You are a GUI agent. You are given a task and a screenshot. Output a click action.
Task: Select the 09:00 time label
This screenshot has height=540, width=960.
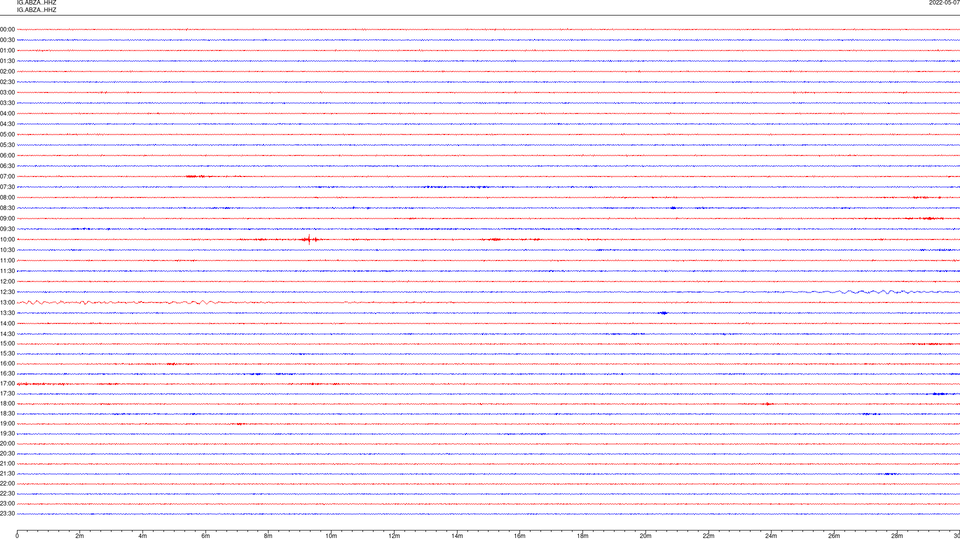7,219
